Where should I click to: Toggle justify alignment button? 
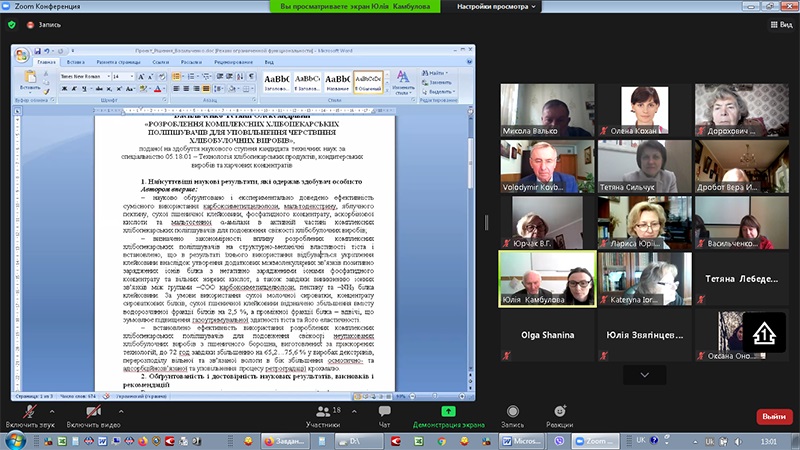point(206,89)
